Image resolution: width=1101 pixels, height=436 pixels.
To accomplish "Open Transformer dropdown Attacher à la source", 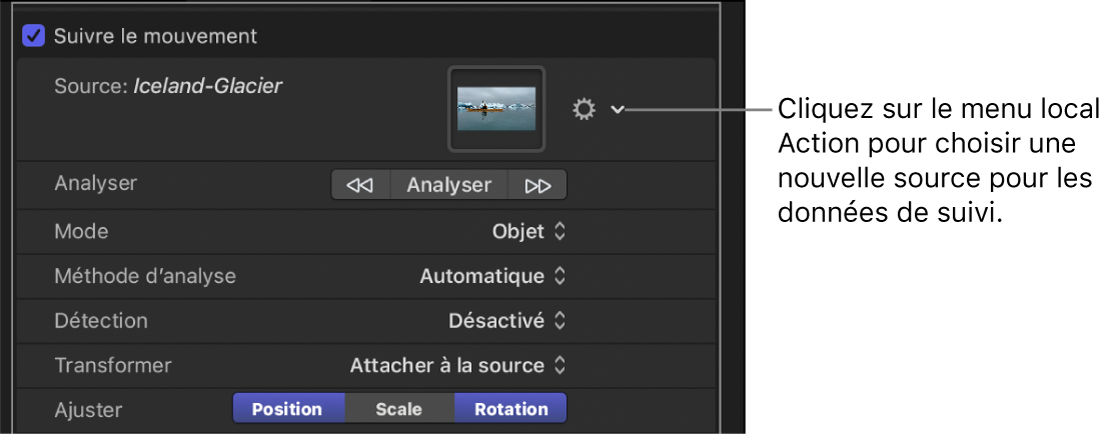I will point(458,366).
